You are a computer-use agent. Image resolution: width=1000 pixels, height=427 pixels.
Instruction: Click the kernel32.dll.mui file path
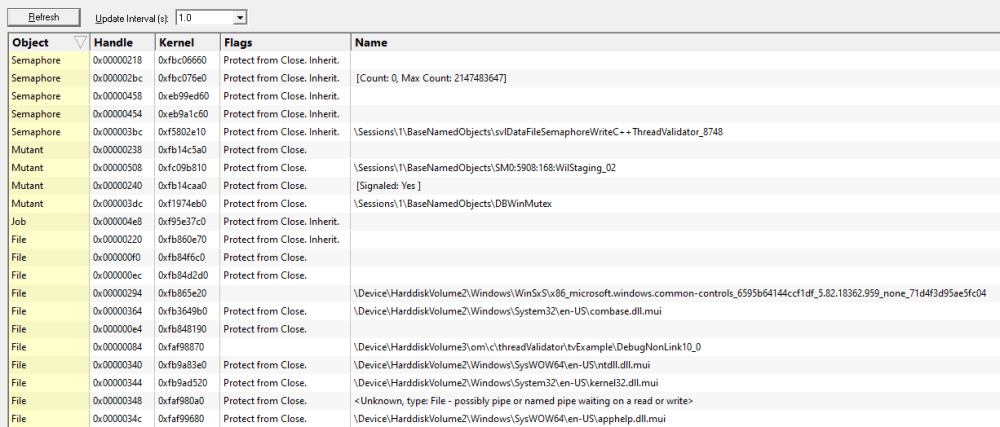click(506, 382)
